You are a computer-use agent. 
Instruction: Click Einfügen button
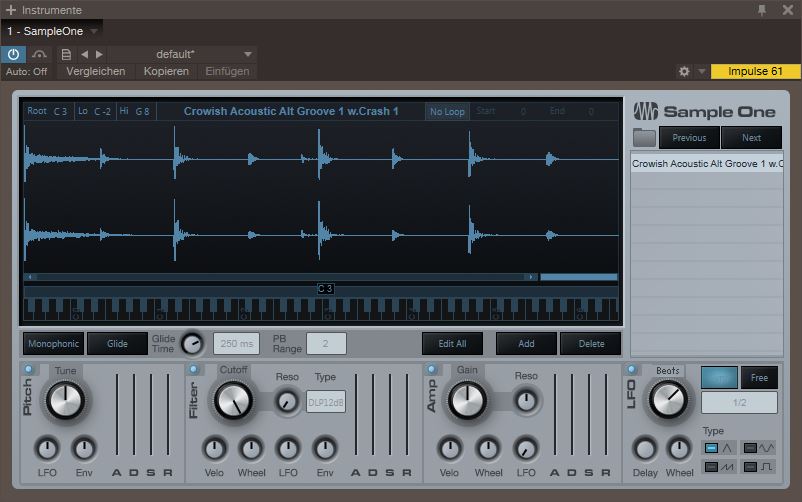(x=228, y=72)
